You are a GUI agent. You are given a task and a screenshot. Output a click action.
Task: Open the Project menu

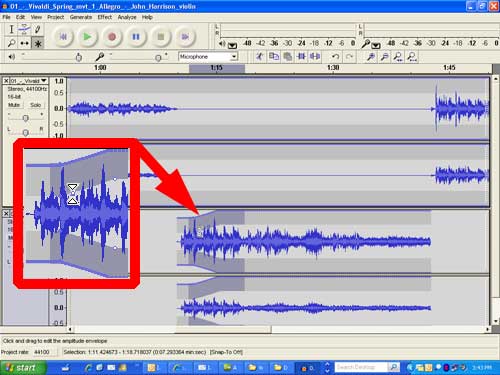click(x=55, y=17)
